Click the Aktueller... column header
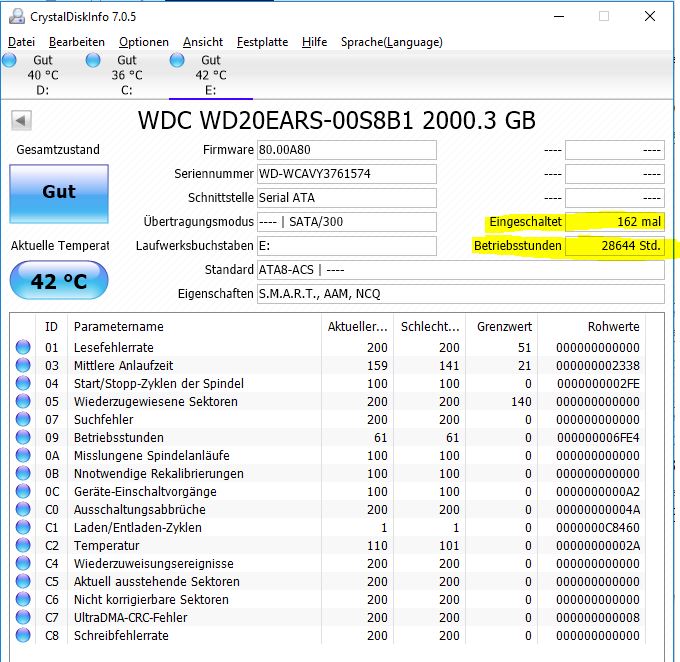The height and width of the screenshot is (662, 680). tap(357, 326)
